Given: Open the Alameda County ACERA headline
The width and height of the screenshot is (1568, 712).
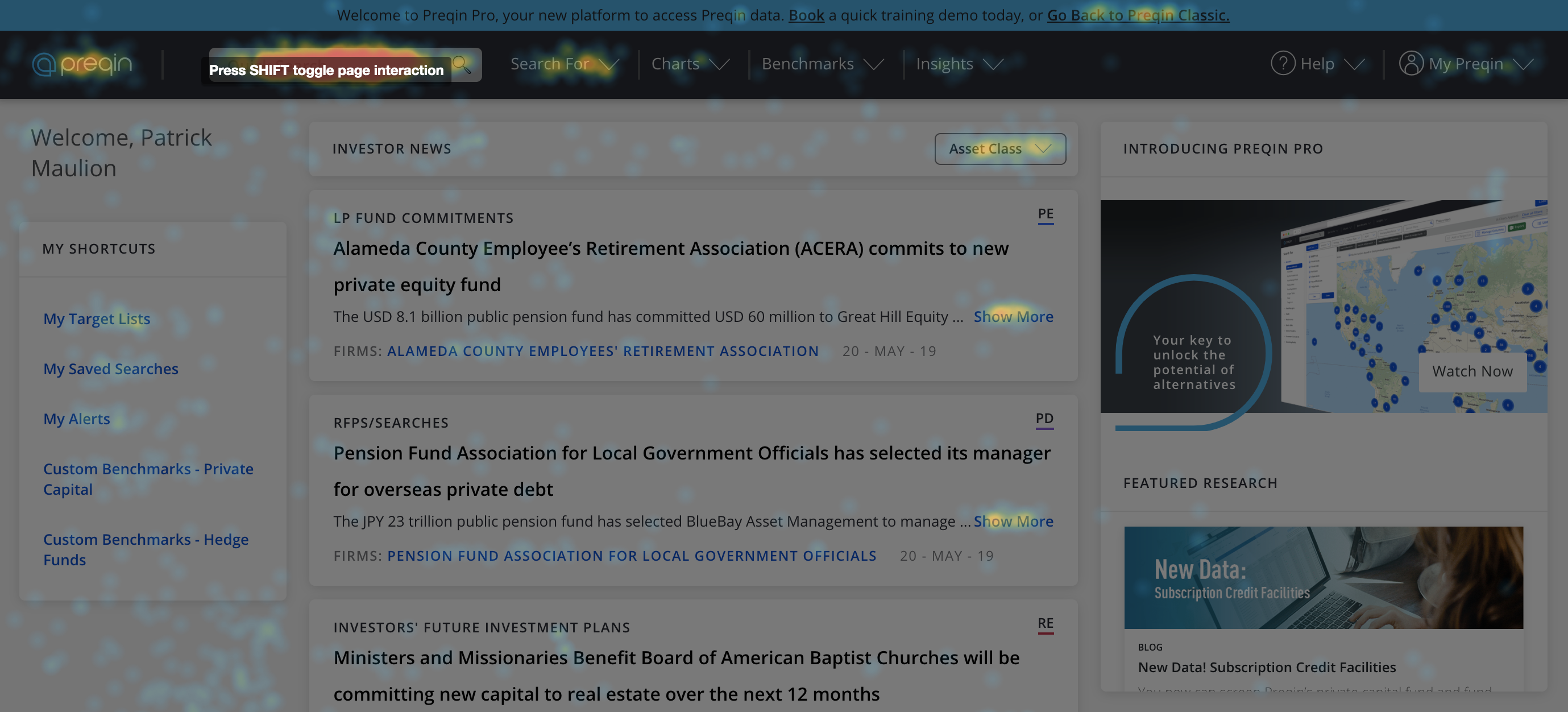Looking at the screenshot, I should click(x=671, y=266).
